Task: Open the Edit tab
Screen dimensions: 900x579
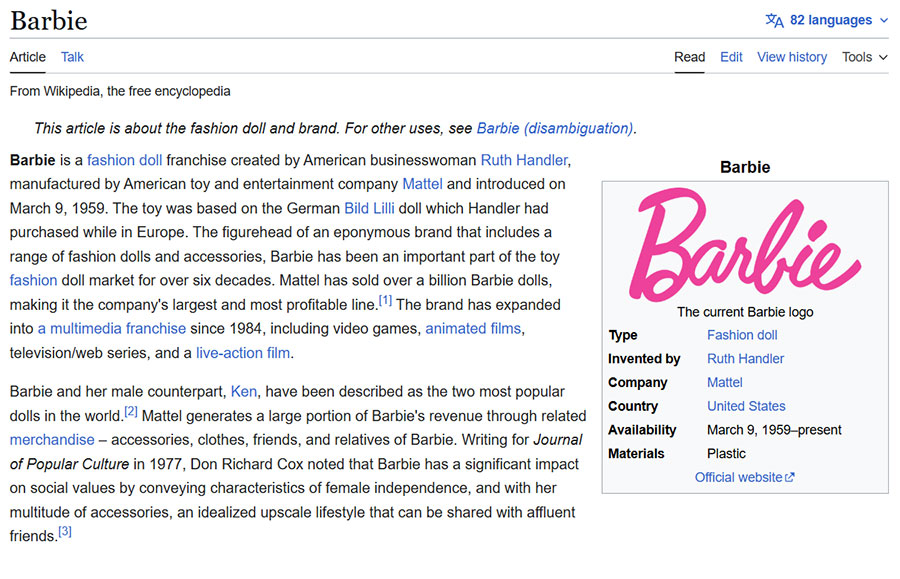Action: (731, 57)
